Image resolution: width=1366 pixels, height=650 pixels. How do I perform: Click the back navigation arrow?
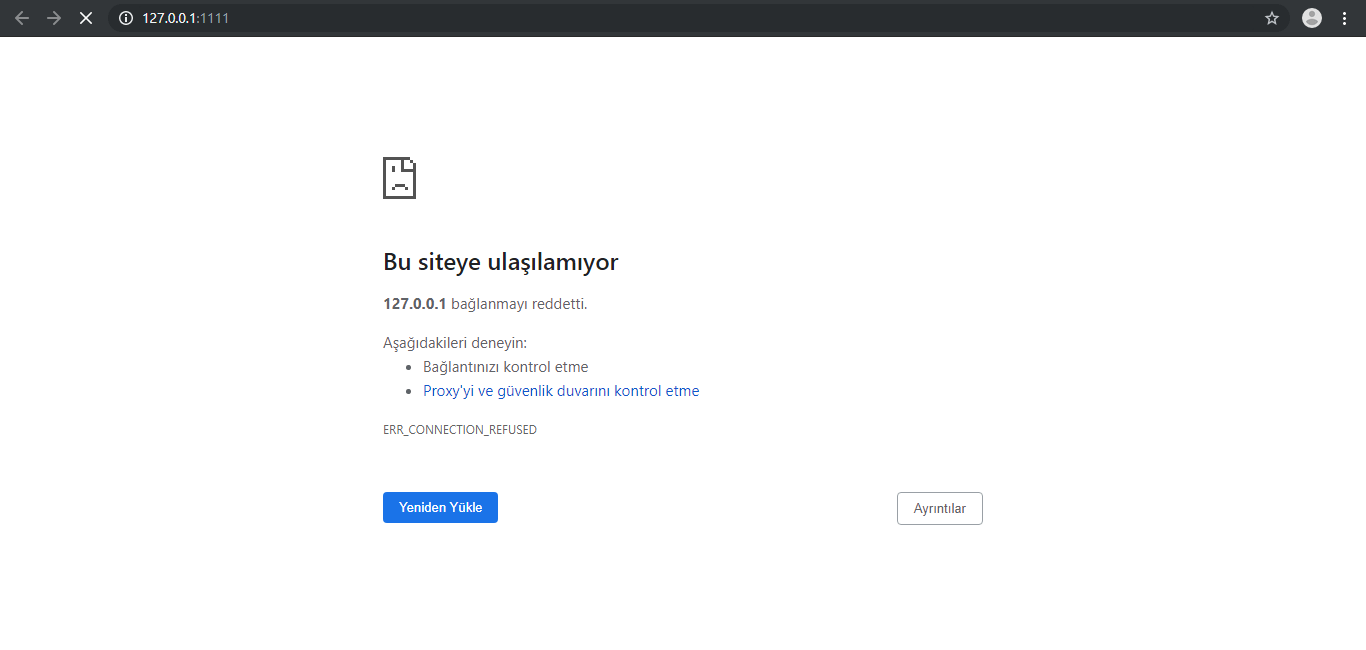[21, 18]
